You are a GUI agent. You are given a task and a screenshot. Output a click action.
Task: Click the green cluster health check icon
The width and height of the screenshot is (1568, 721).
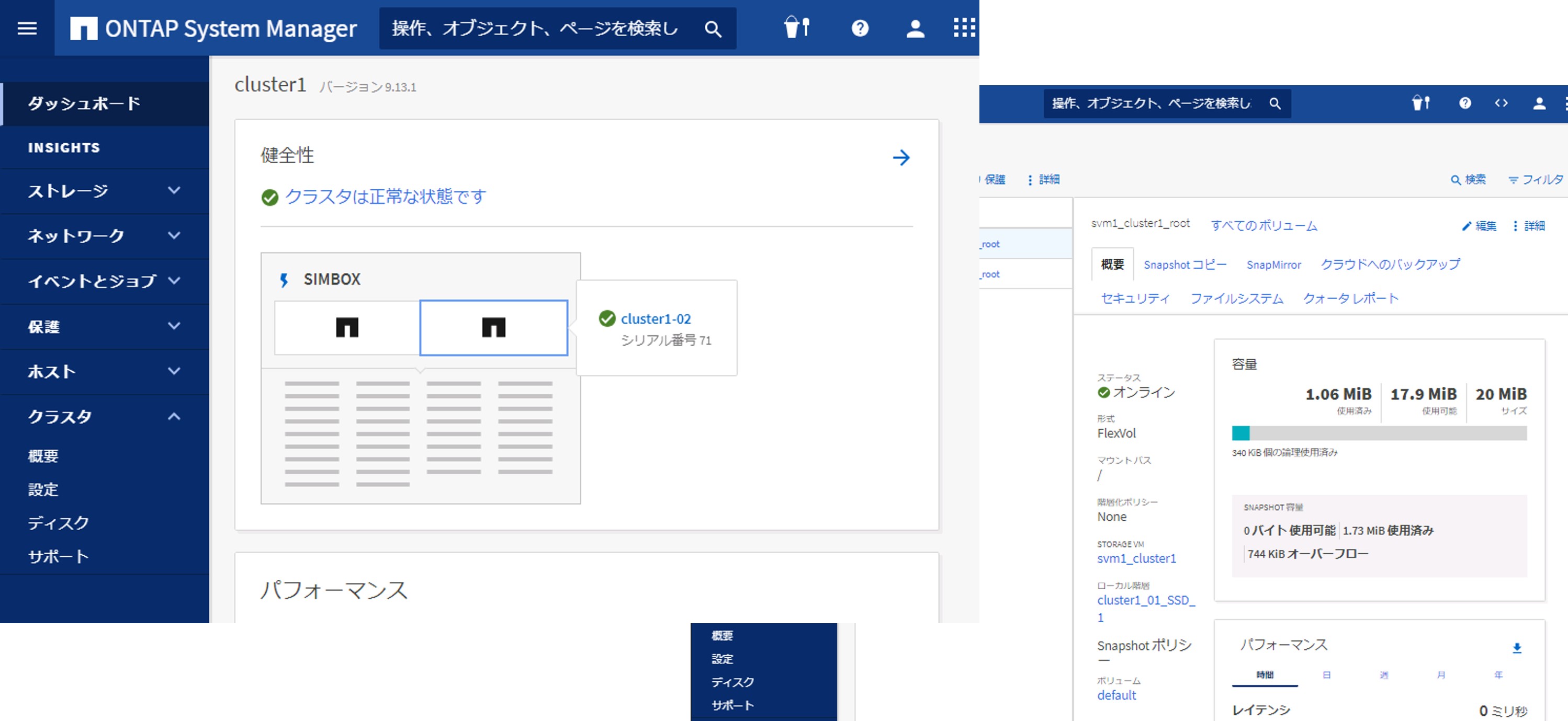pos(269,197)
